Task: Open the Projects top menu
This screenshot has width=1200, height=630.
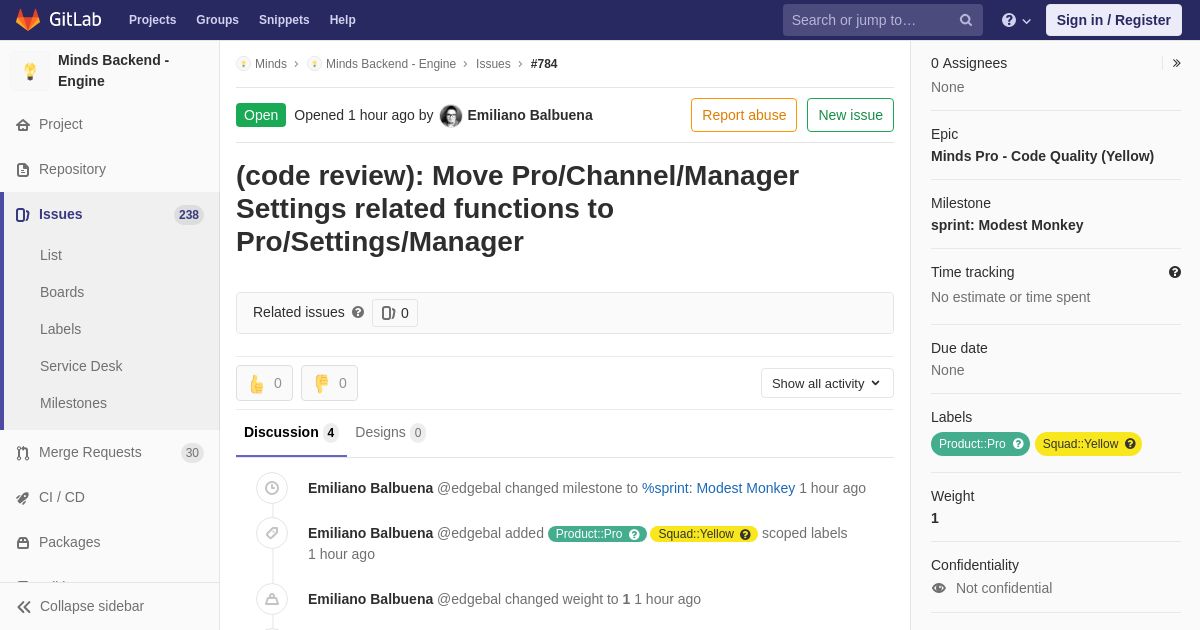Action: click(x=152, y=20)
